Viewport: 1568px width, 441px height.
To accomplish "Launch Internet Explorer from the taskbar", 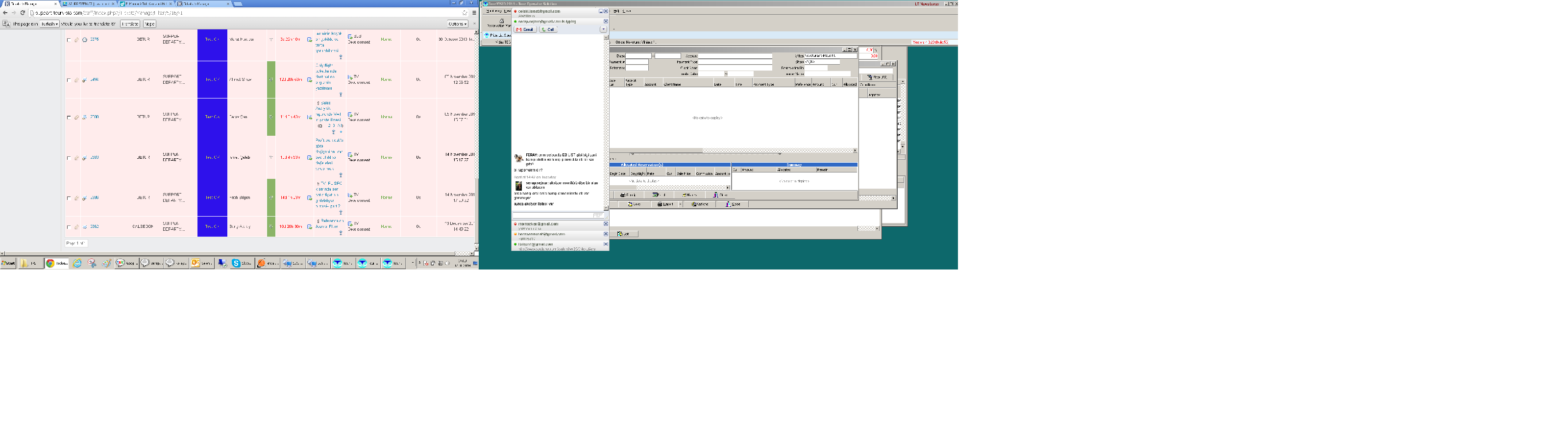I will (77, 263).
